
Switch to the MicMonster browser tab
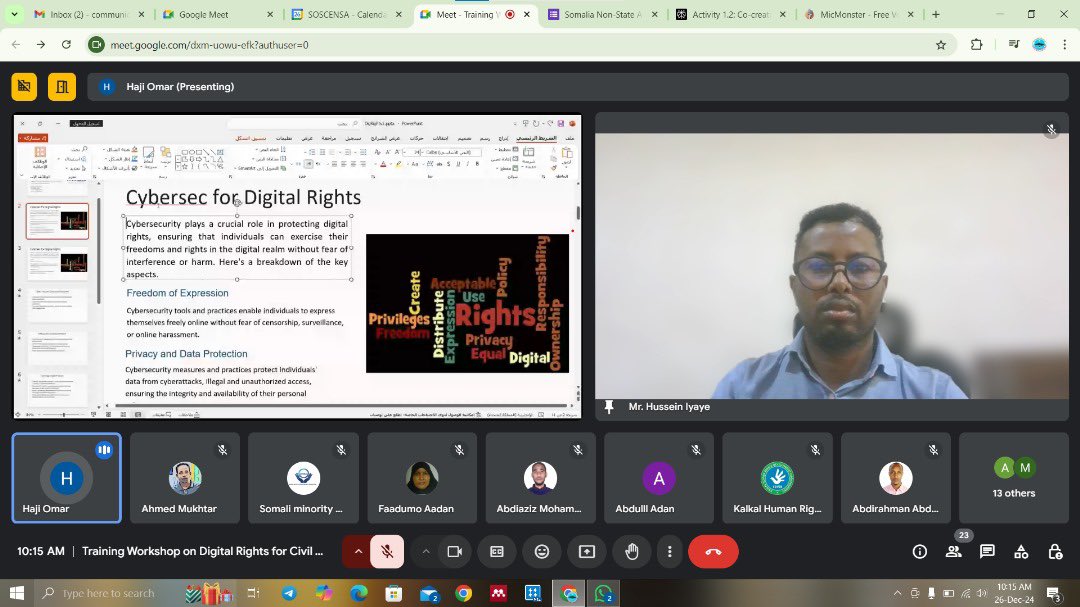(x=859, y=14)
